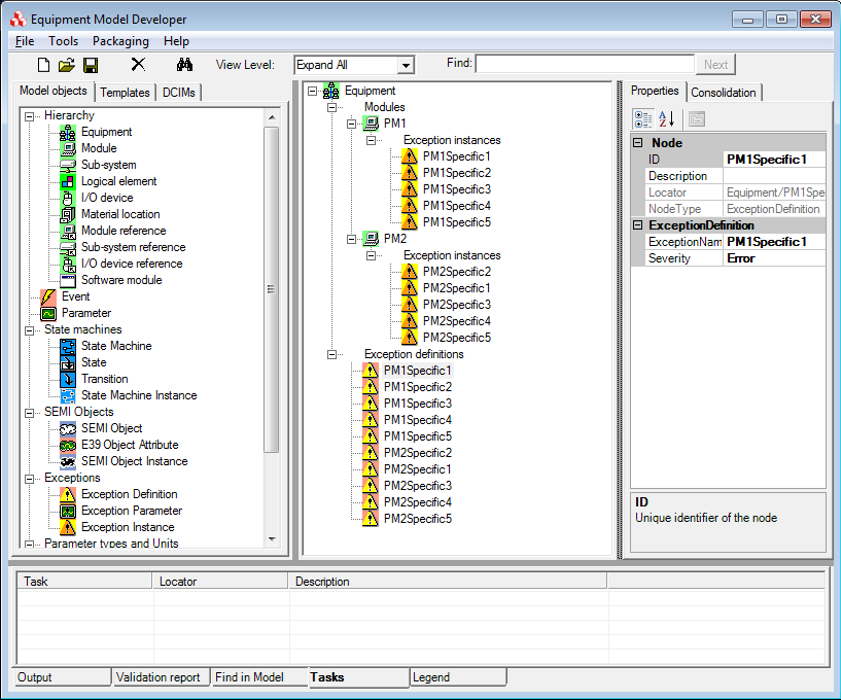This screenshot has width=841, height=700.
Task: Click the binoculars Find icon
Action: click(184, 65)
